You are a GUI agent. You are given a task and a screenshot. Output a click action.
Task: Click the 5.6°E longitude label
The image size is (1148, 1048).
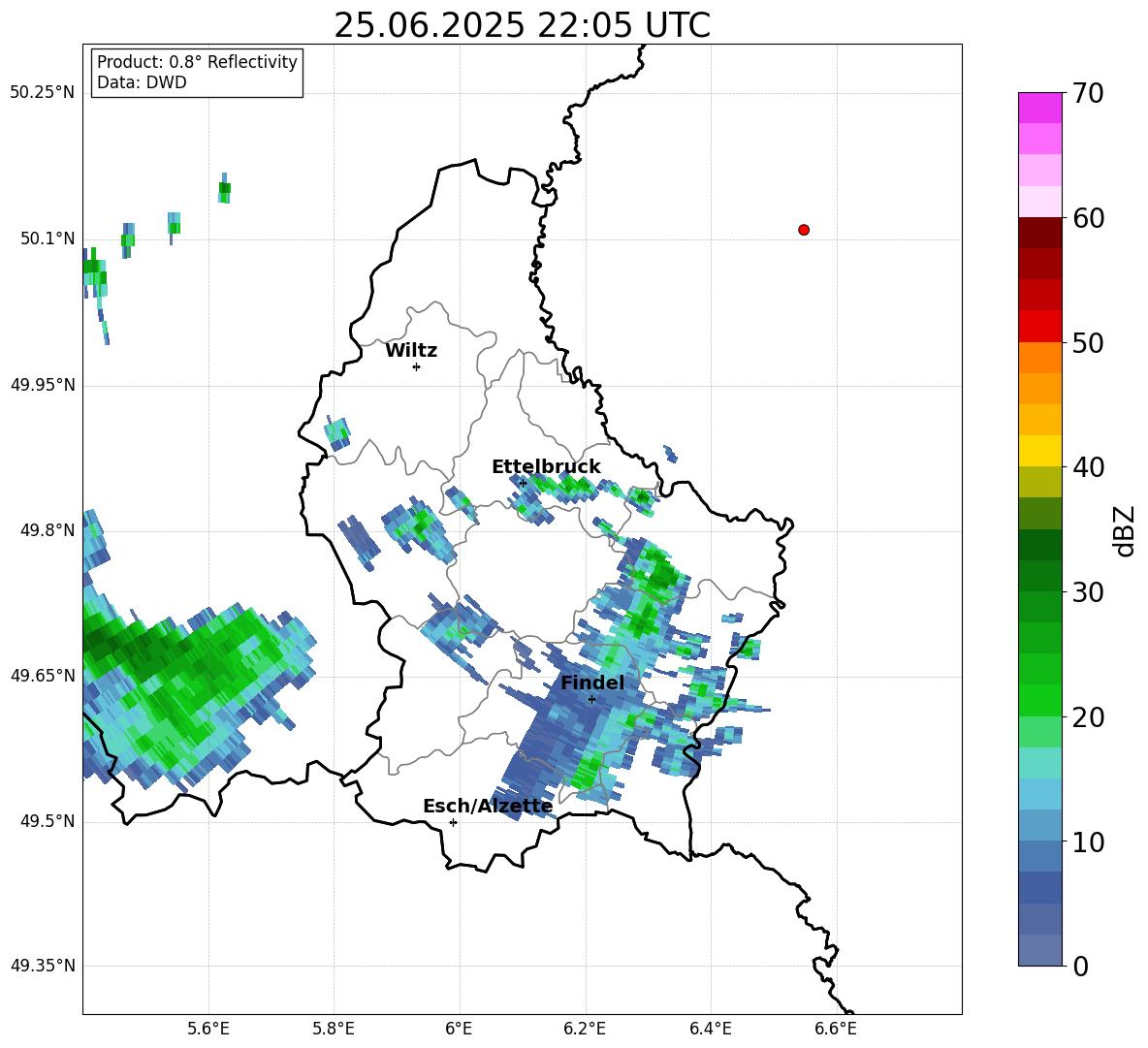click(x=208, y=1029)
